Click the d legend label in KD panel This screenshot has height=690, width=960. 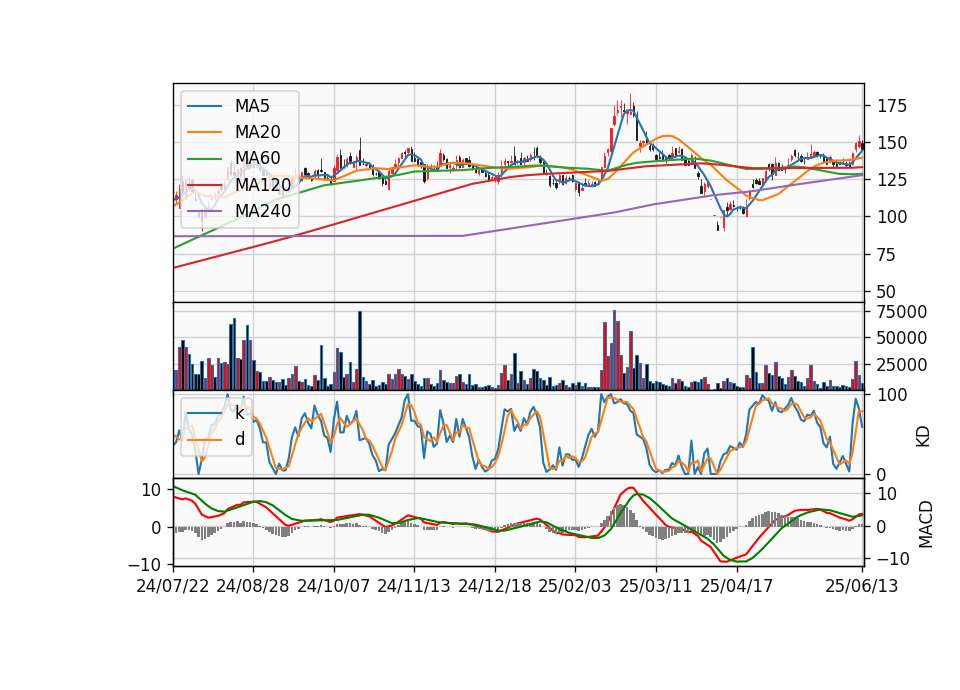click(239, 439)
